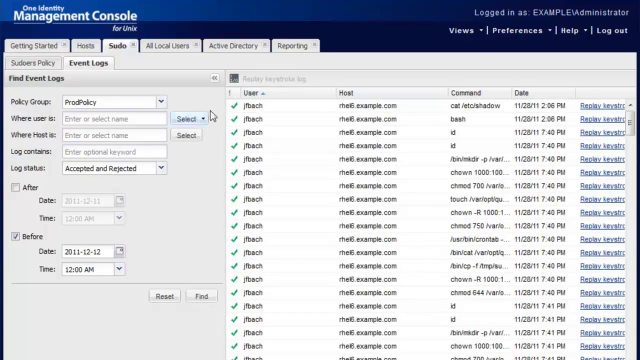Click the Find button
640x360 pixels.
pyautogui.click(x=202, y=296)
